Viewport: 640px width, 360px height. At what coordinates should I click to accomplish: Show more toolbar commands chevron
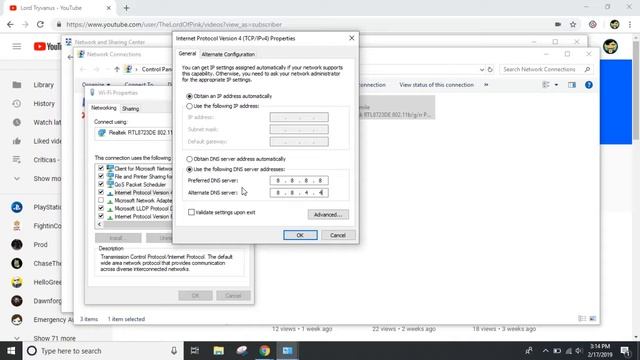coord(486,85)
